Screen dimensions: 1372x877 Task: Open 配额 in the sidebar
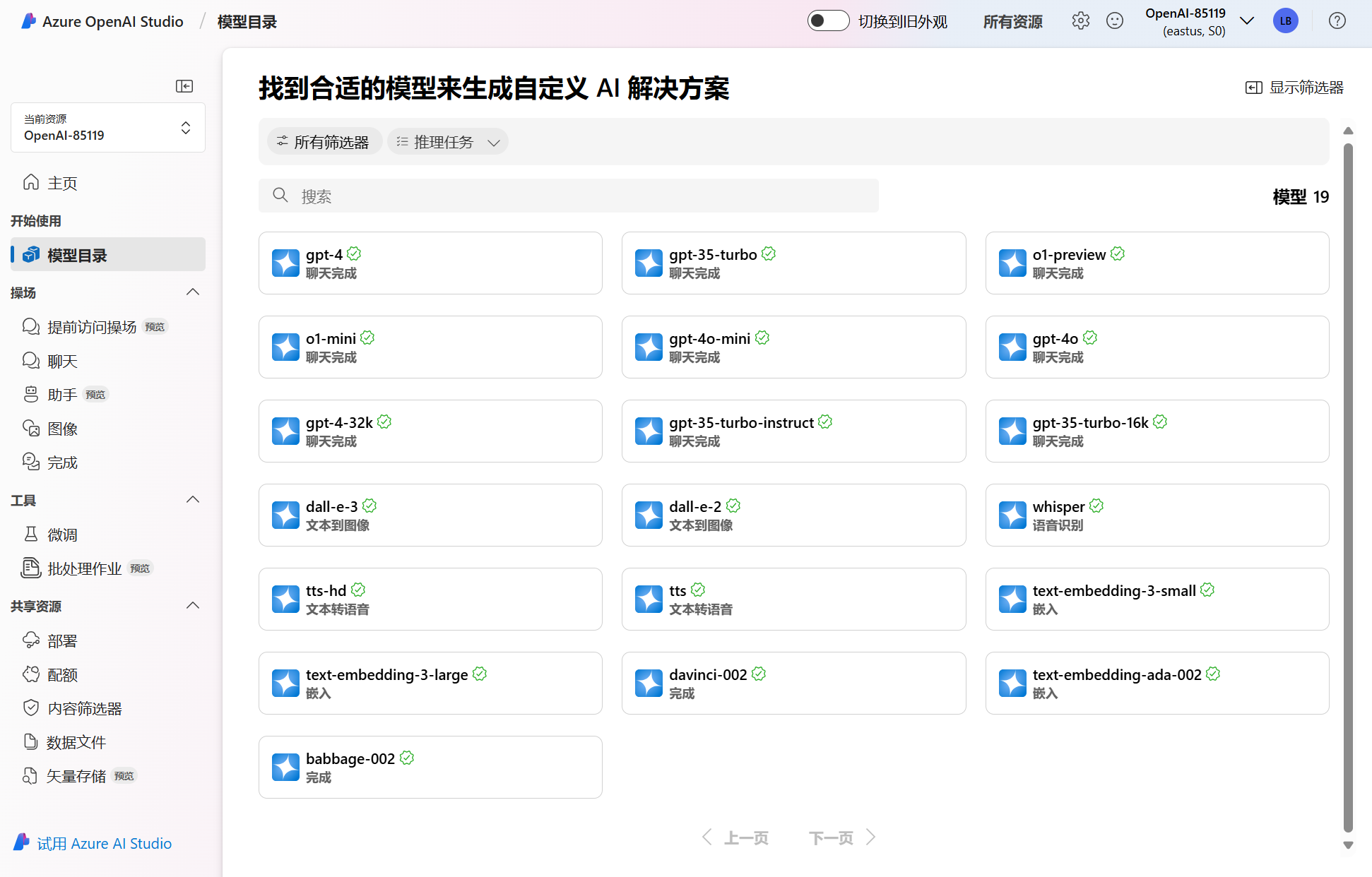108,674
